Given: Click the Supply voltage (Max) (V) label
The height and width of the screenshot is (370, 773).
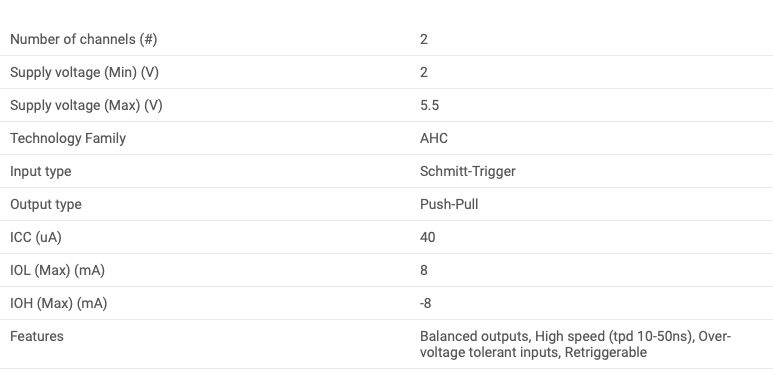Looking at the screenshot, I should coord(86,105).
